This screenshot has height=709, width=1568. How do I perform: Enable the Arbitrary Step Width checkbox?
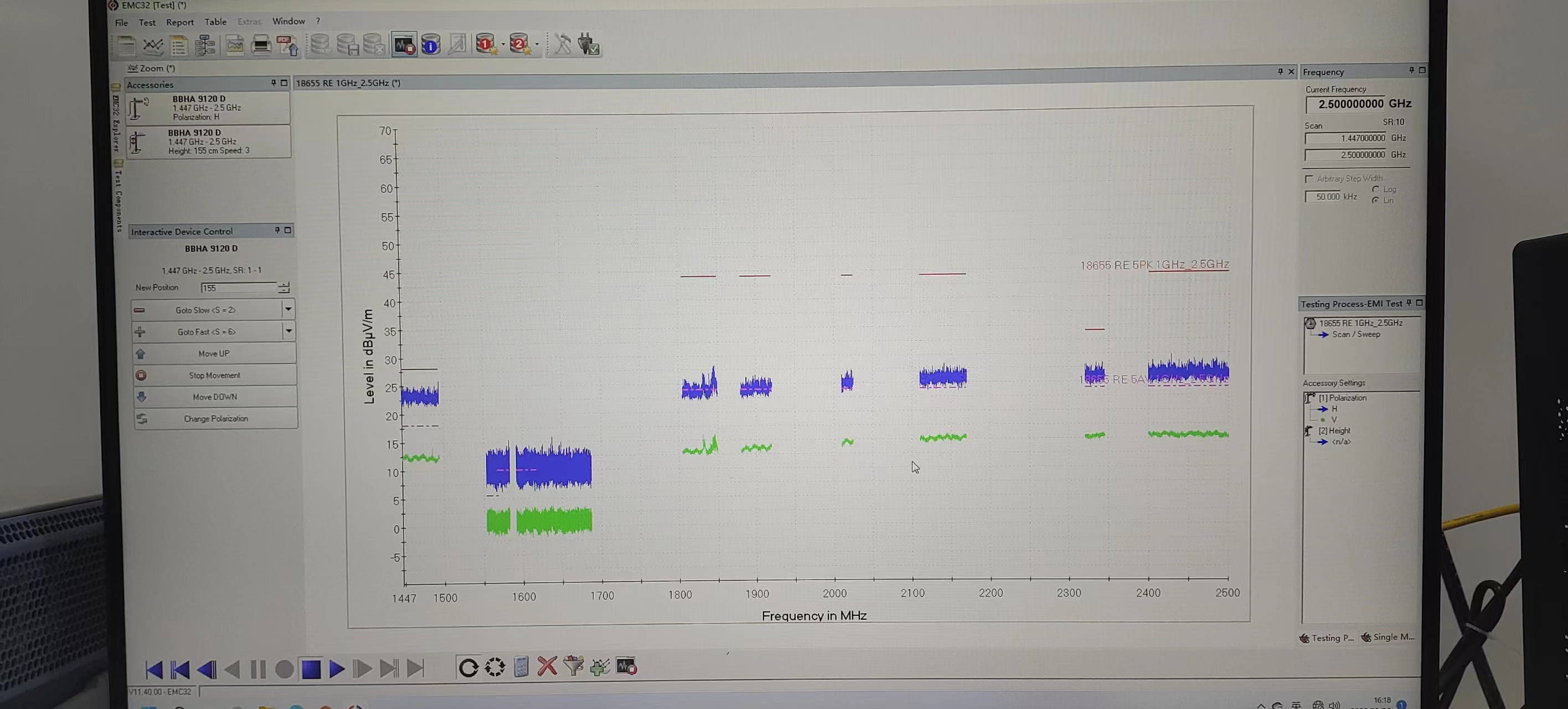click(1309, 179)
